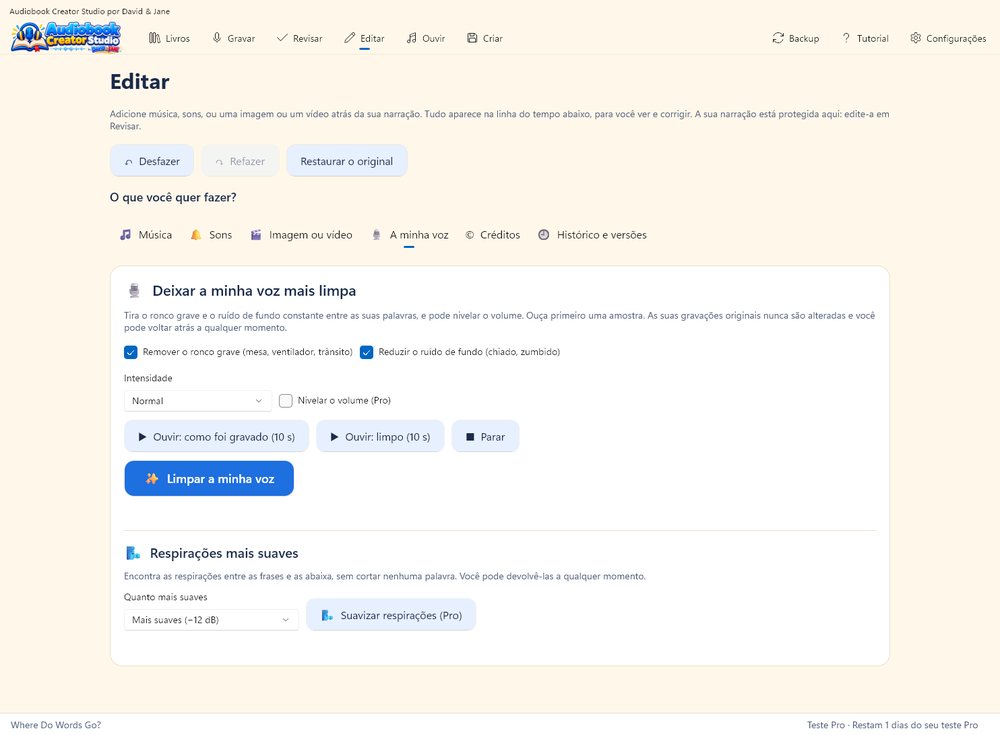1000x735 pixels.
Task: Click the Histórico e versões clock icon
Action: tap(543, 235)
